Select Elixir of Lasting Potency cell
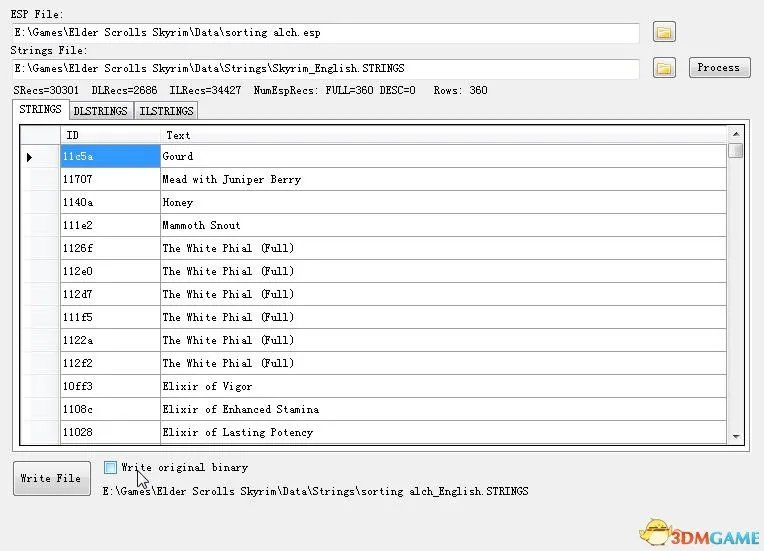Viewport: 764px width, 551px height. click(443, 432)
